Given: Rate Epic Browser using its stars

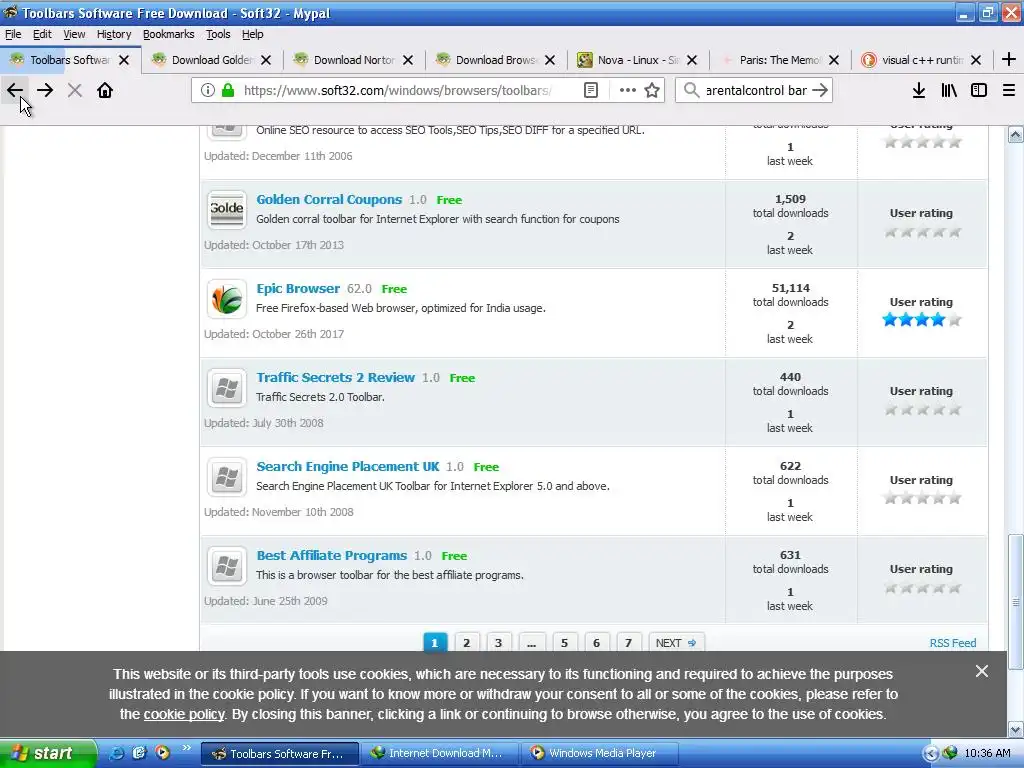Looking at the screenshot, I should pyautogui.click(x=921, y=319).
